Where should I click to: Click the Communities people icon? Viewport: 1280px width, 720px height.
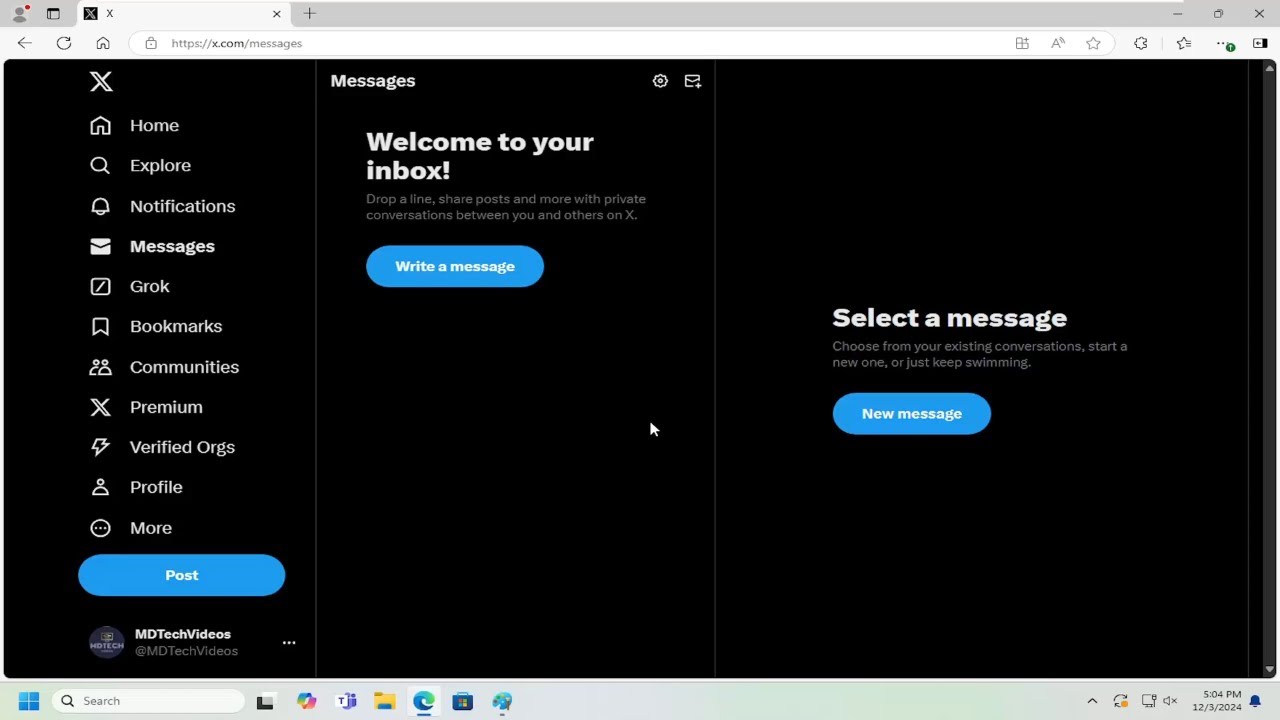point(100,367)
